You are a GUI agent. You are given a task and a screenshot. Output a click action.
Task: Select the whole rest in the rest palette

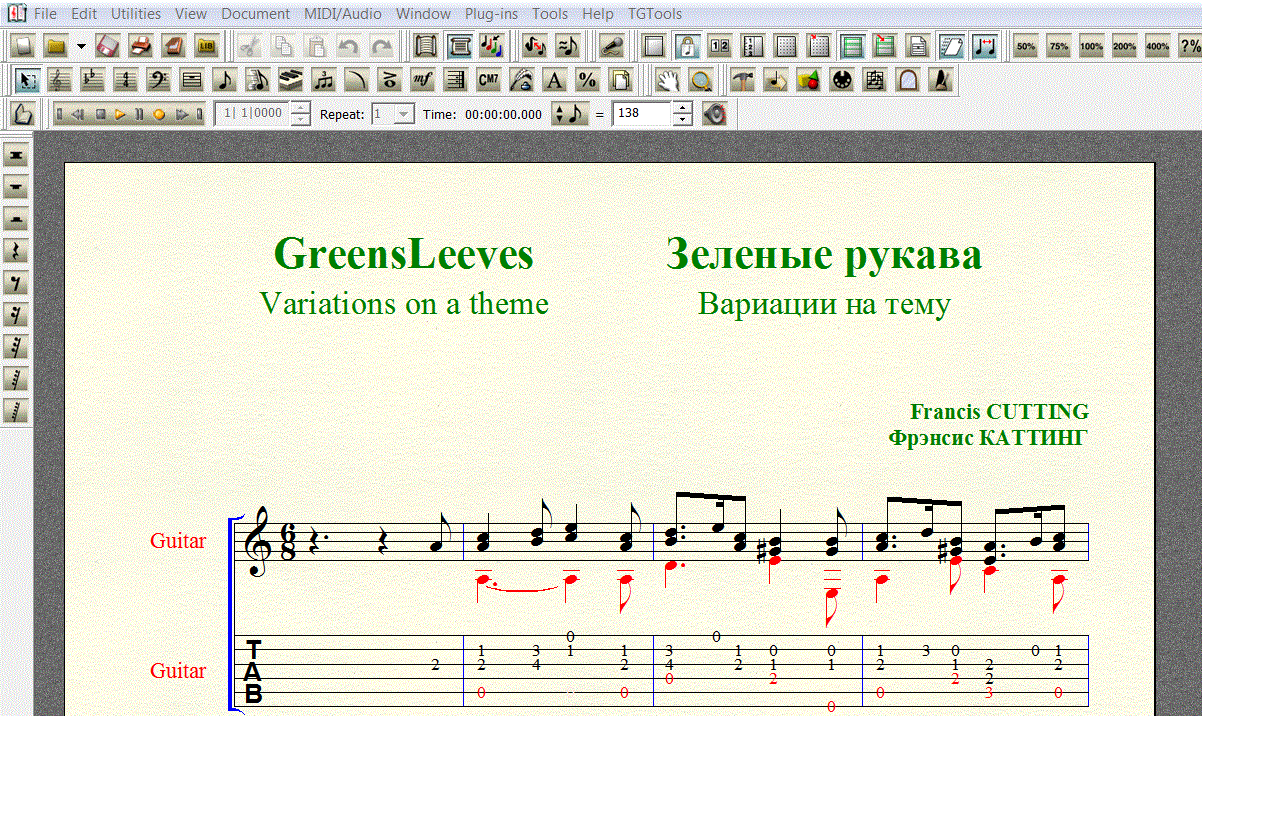(16, 187)
